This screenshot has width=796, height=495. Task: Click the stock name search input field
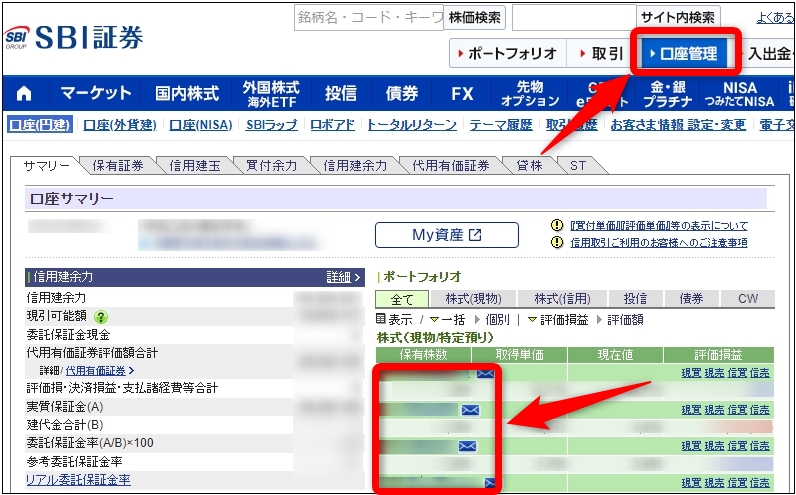[x=368, y=17]
